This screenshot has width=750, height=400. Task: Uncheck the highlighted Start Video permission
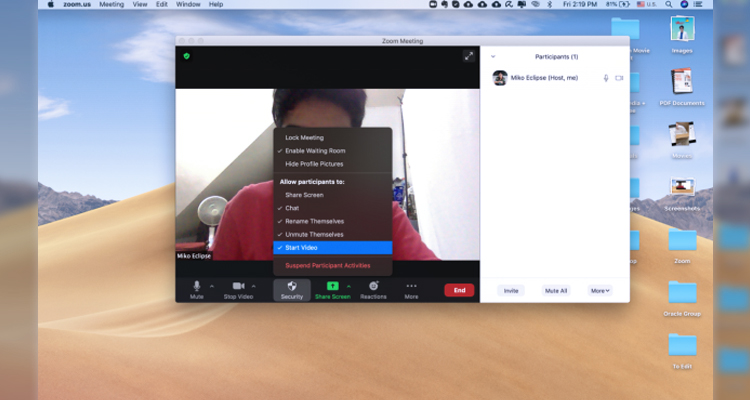coord(332,247)
